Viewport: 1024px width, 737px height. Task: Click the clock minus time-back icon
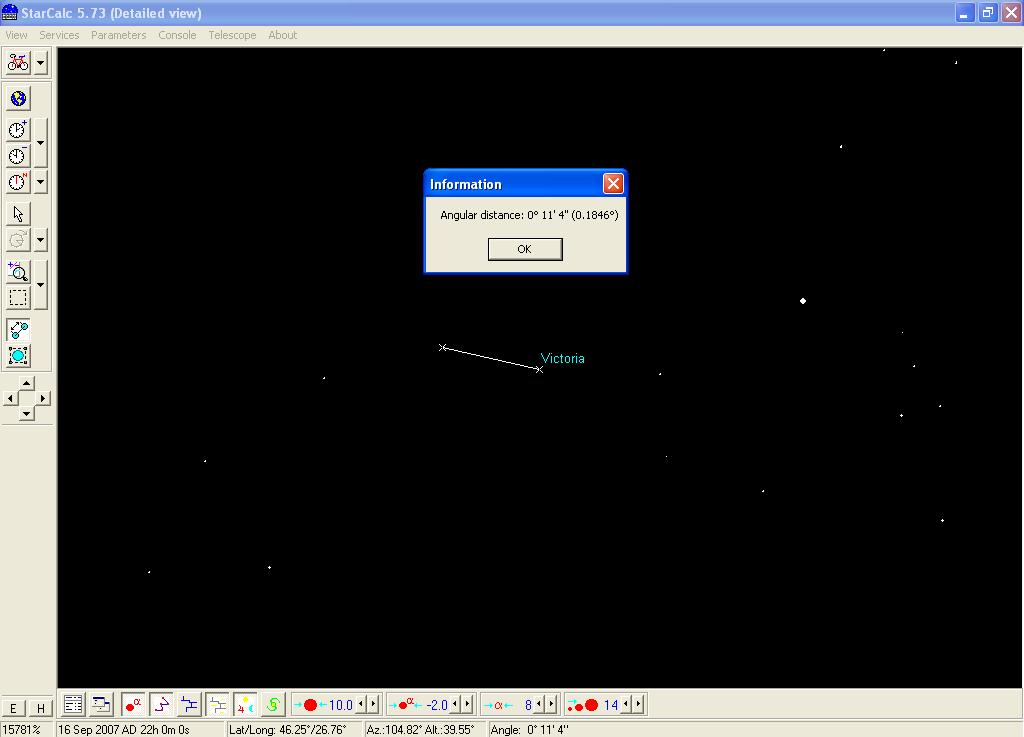click(x=18, y=156)
